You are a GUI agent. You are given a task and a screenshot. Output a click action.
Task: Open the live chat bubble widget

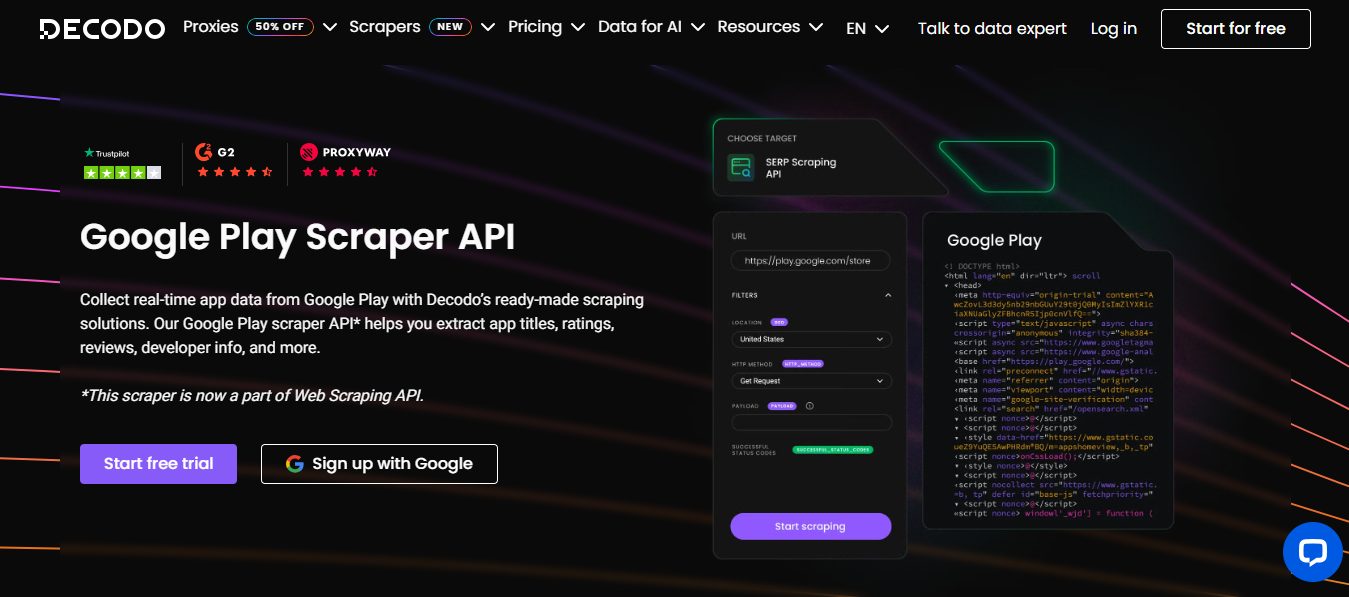[x=1312, y=551]
